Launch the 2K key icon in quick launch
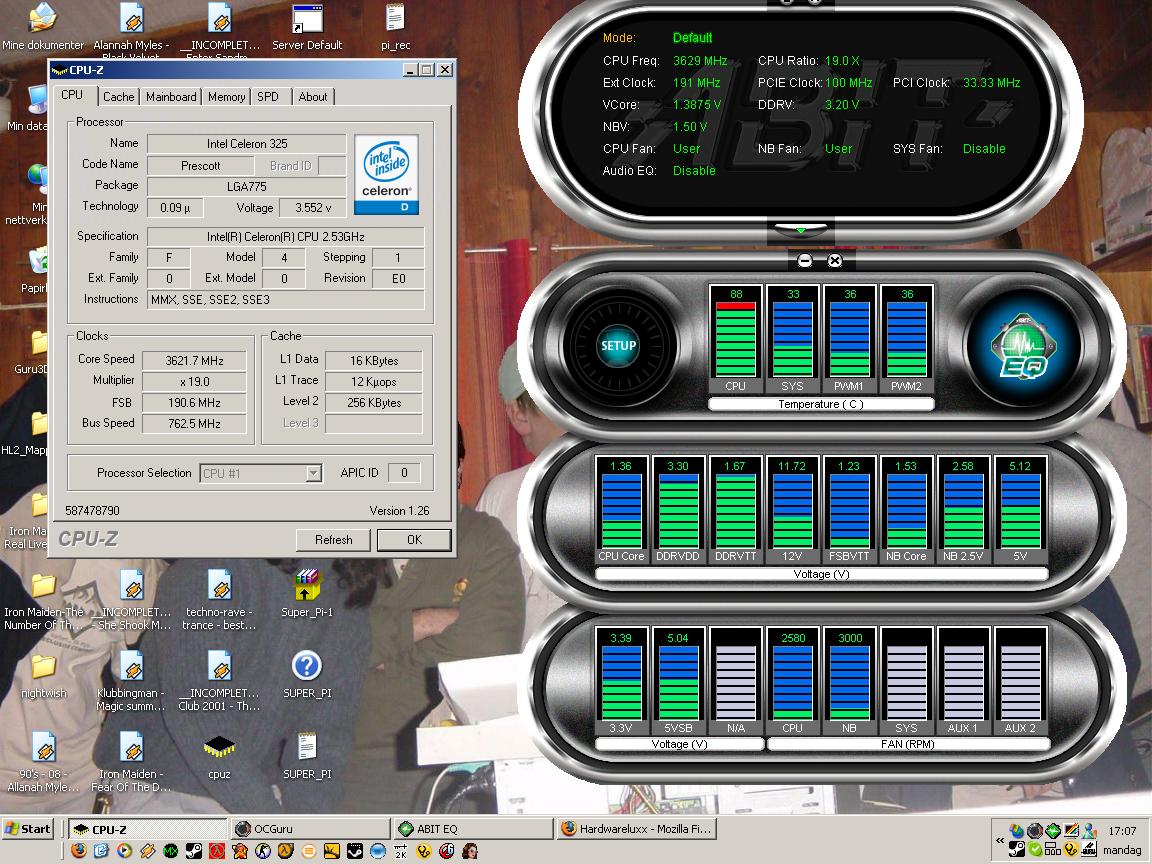 [400, 851]
